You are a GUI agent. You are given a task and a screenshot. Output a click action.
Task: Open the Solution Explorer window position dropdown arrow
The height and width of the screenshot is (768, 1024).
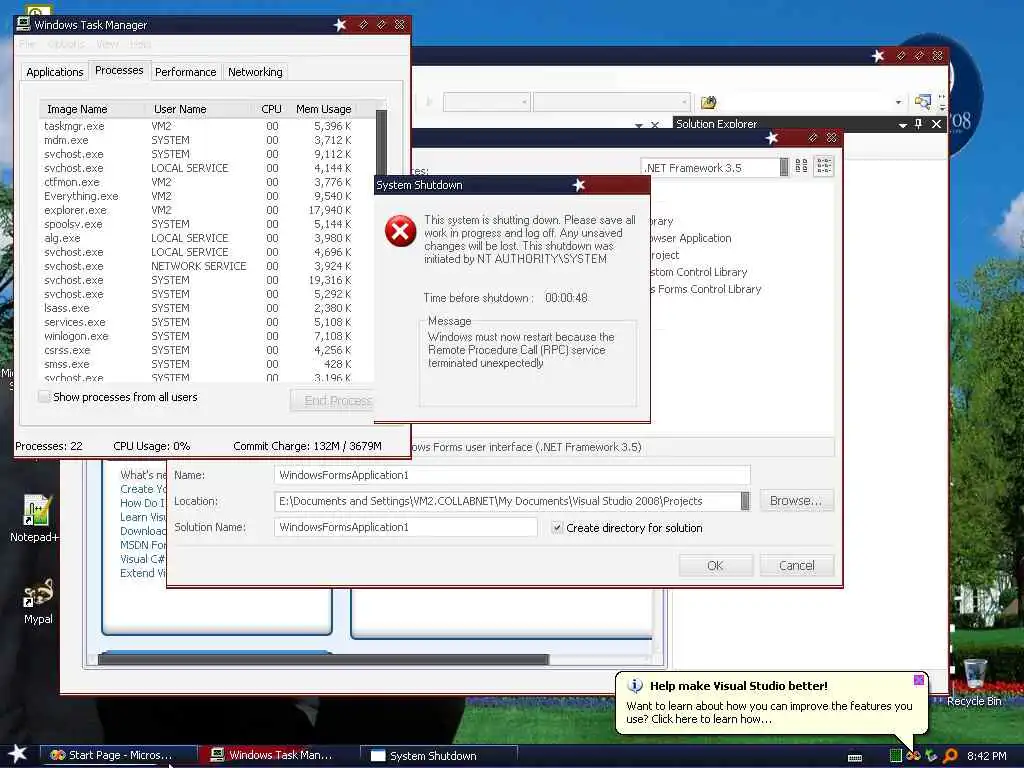coord(903,124)
